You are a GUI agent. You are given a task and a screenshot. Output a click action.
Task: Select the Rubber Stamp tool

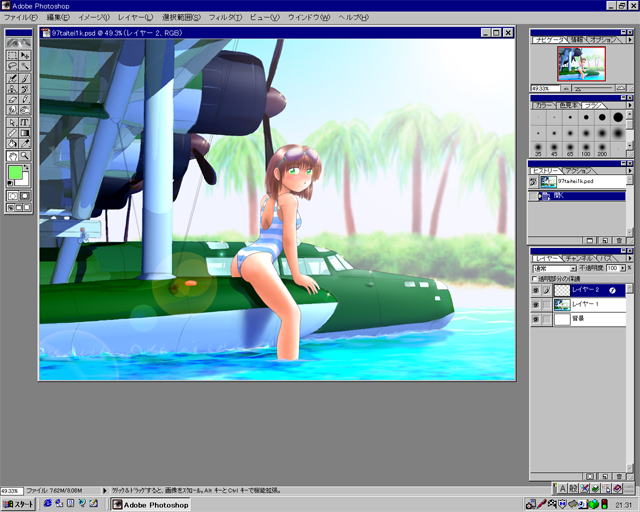coord(13,89)
